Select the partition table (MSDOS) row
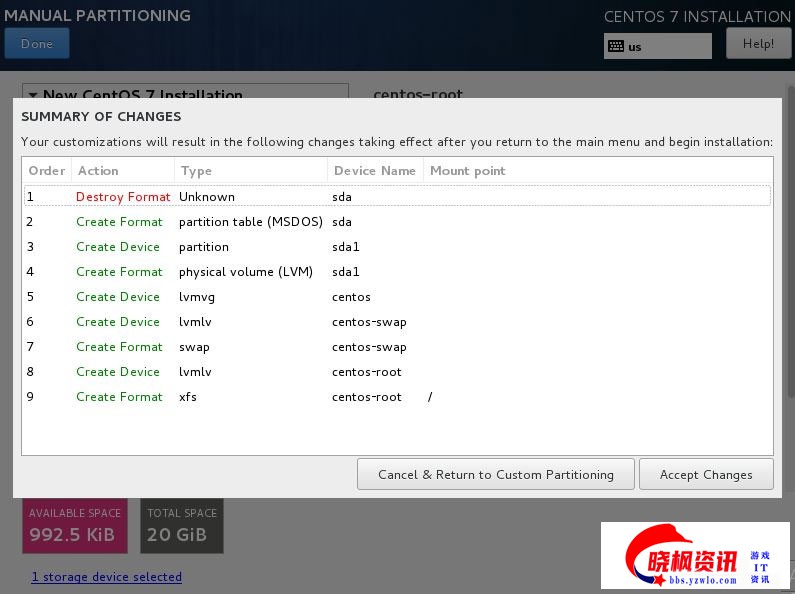Screen dimensions: 795x594 pyautogui.click(x=396, y=222)
